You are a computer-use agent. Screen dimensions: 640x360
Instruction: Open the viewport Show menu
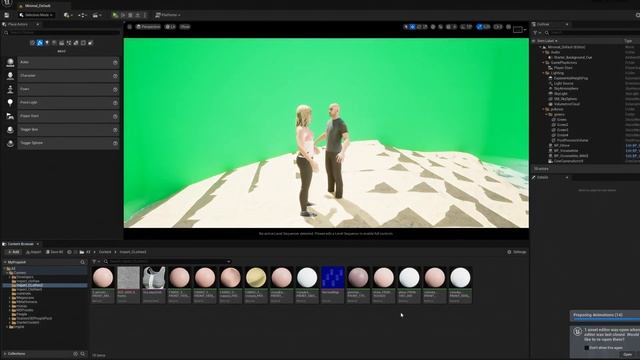point(185,27)
